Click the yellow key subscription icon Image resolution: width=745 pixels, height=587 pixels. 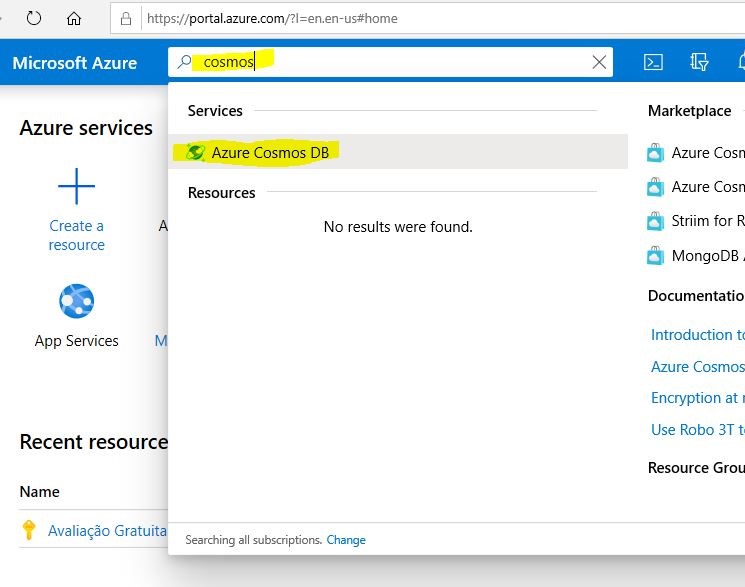click(x=29, y=530)
